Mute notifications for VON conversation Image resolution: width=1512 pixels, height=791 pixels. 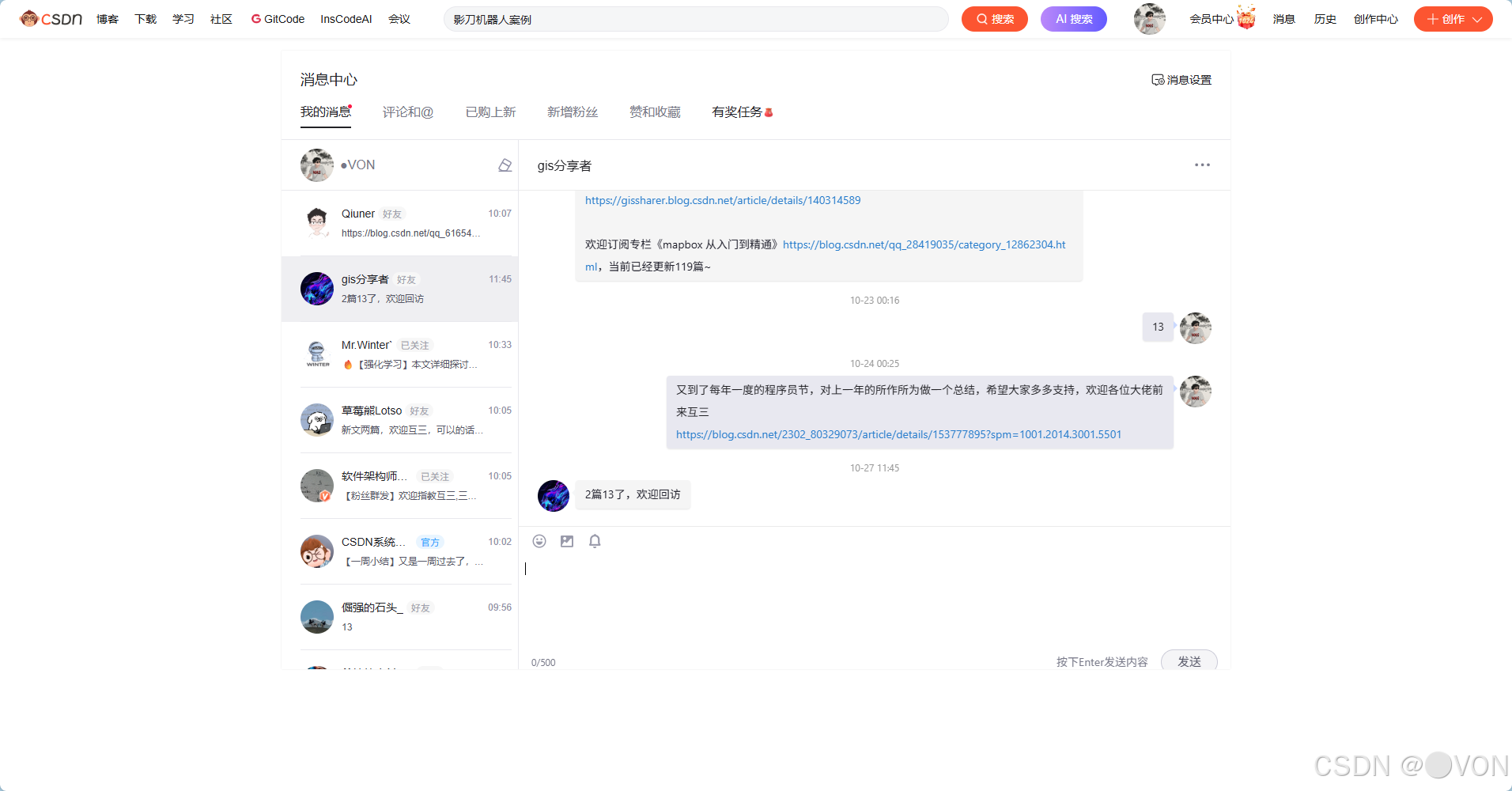click(505, 165)
